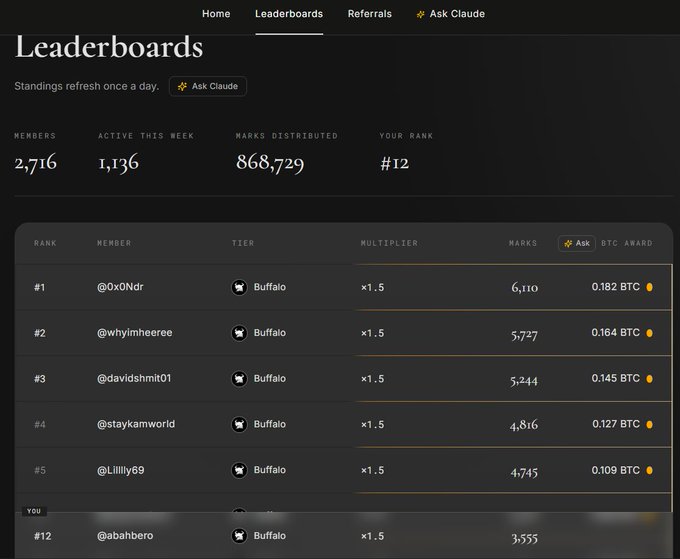Click the bitcoin coin icon next to 0.145 BTC

pyautogui.click(x=649, y=379)
